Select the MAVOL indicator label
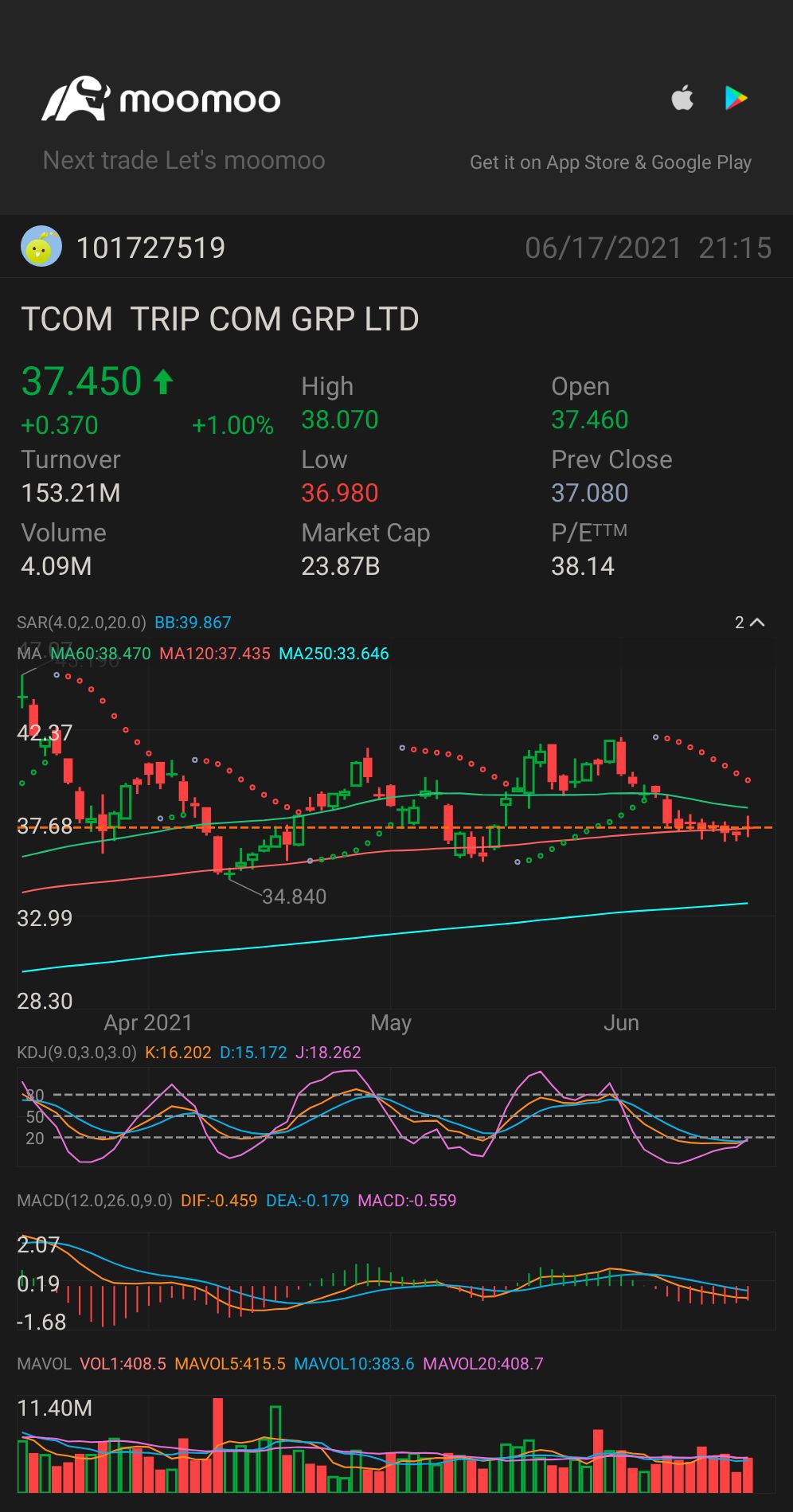 [x=45, y=1364]
